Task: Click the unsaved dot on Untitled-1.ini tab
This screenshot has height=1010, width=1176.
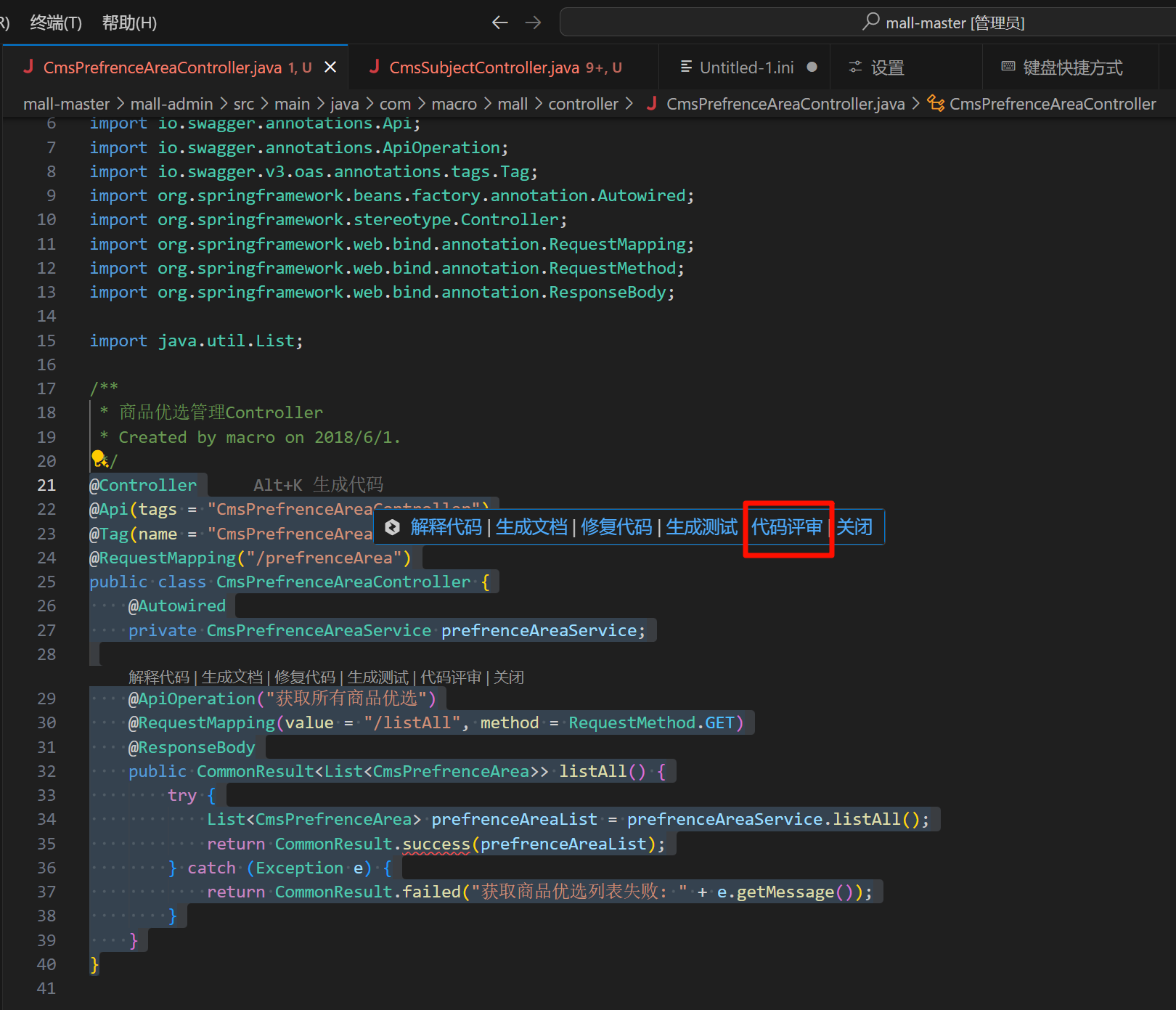Action: pos(812,68)
